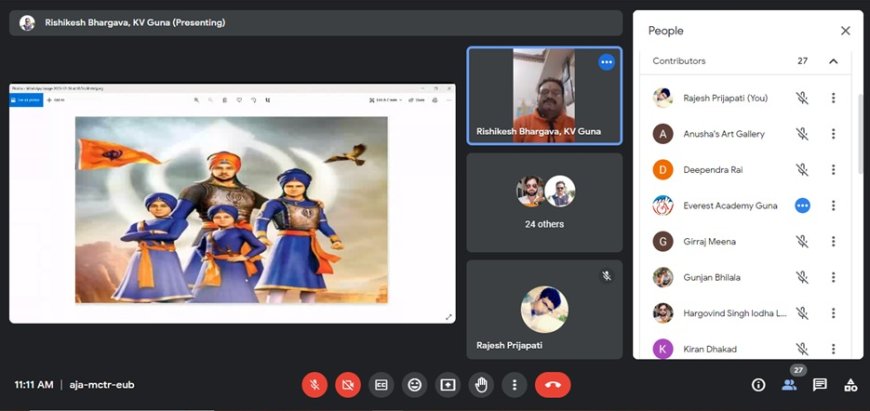Click muted mic icon for Gunjan Bhilala
The image size is (870, 411).
coord(802,277)
